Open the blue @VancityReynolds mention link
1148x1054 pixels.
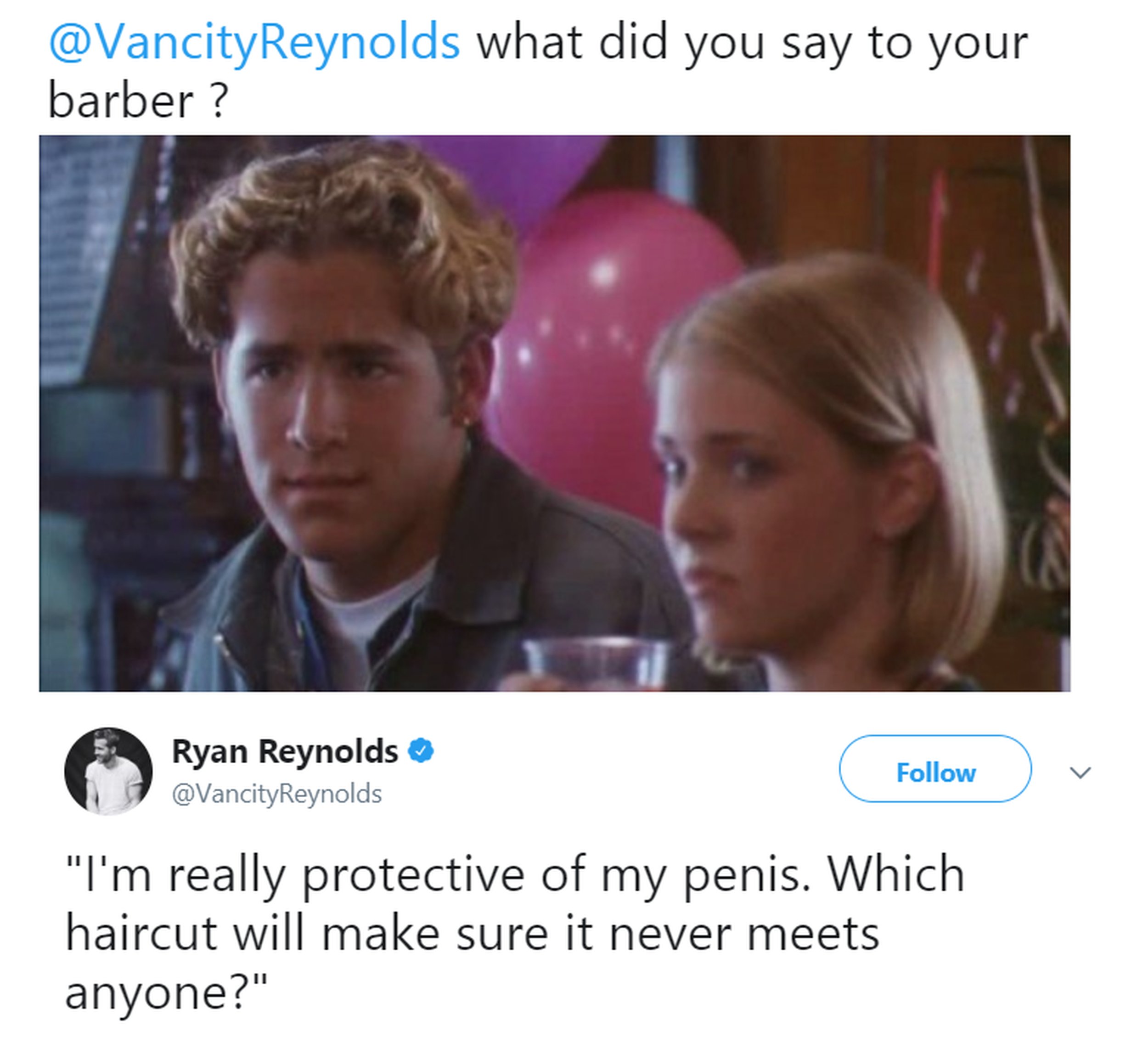point(254,42)
